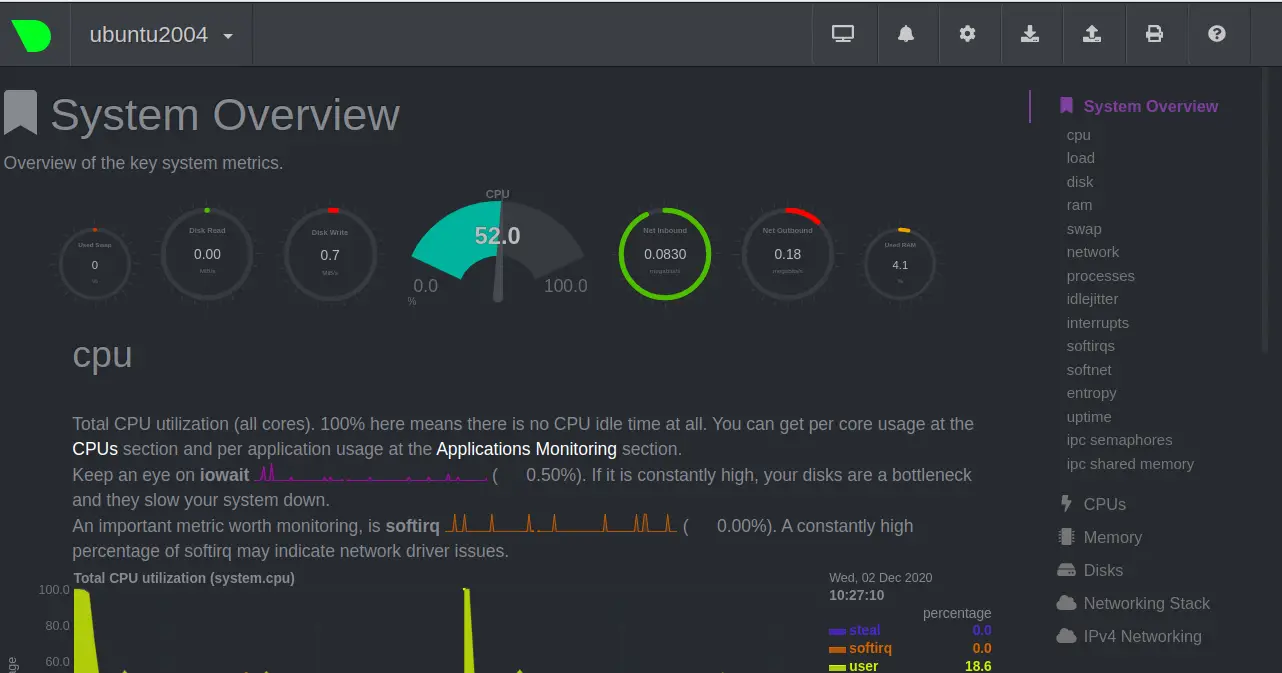Click the Memory chip icon in the sidebar
This screenshot has height=673, width=1282.
[1066, 537]
